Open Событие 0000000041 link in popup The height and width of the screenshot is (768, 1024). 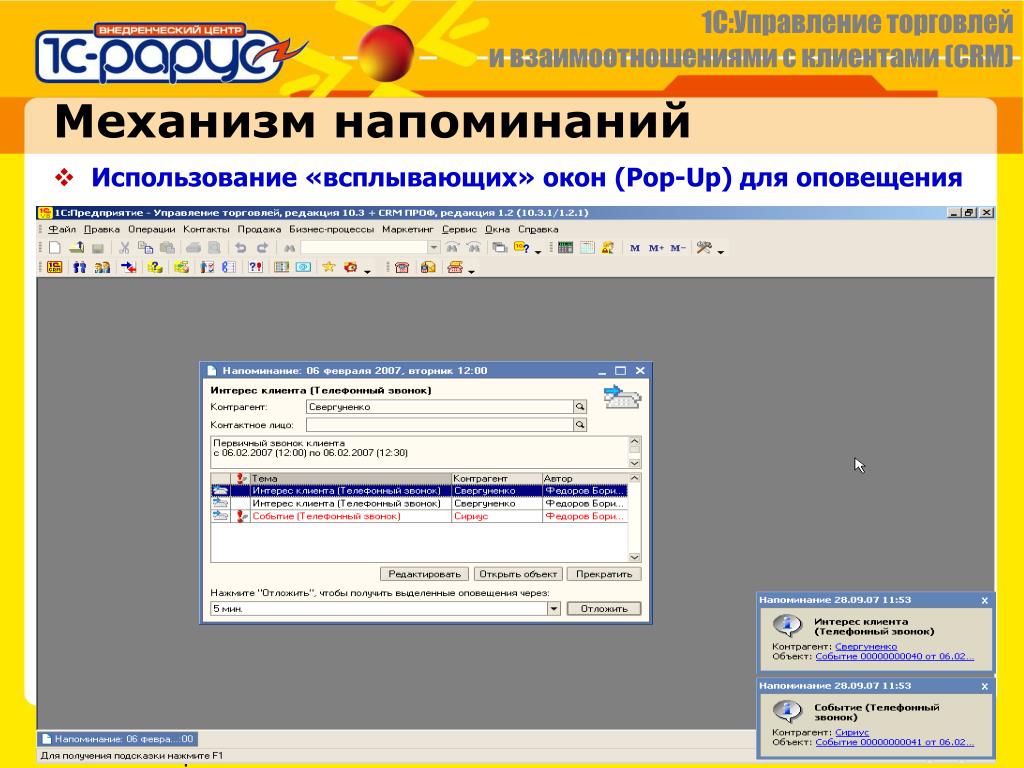pyautogui.click(x=895, y=743)
